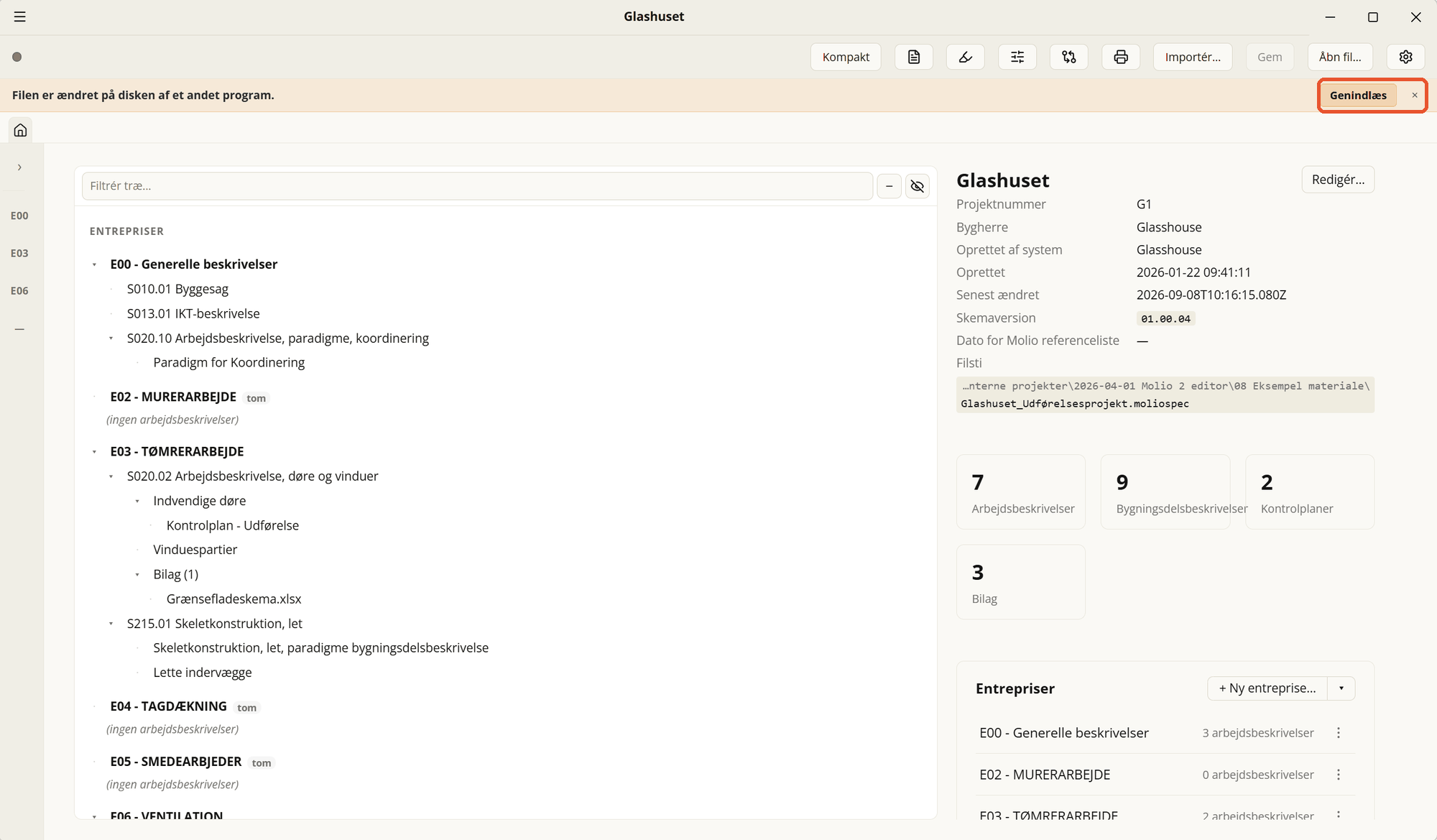Click the Gem save button

[x=1270, y=57]
